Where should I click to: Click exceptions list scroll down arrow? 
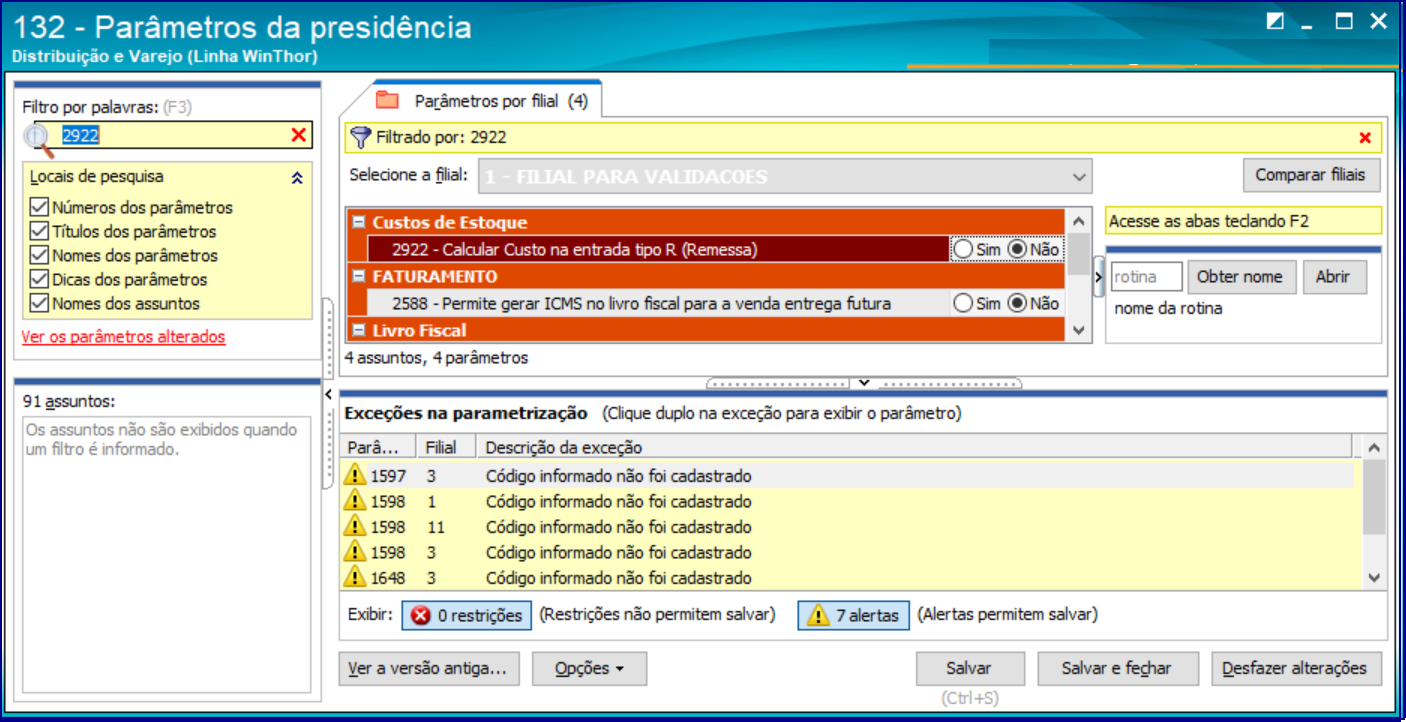click(x=1375, y=577)
